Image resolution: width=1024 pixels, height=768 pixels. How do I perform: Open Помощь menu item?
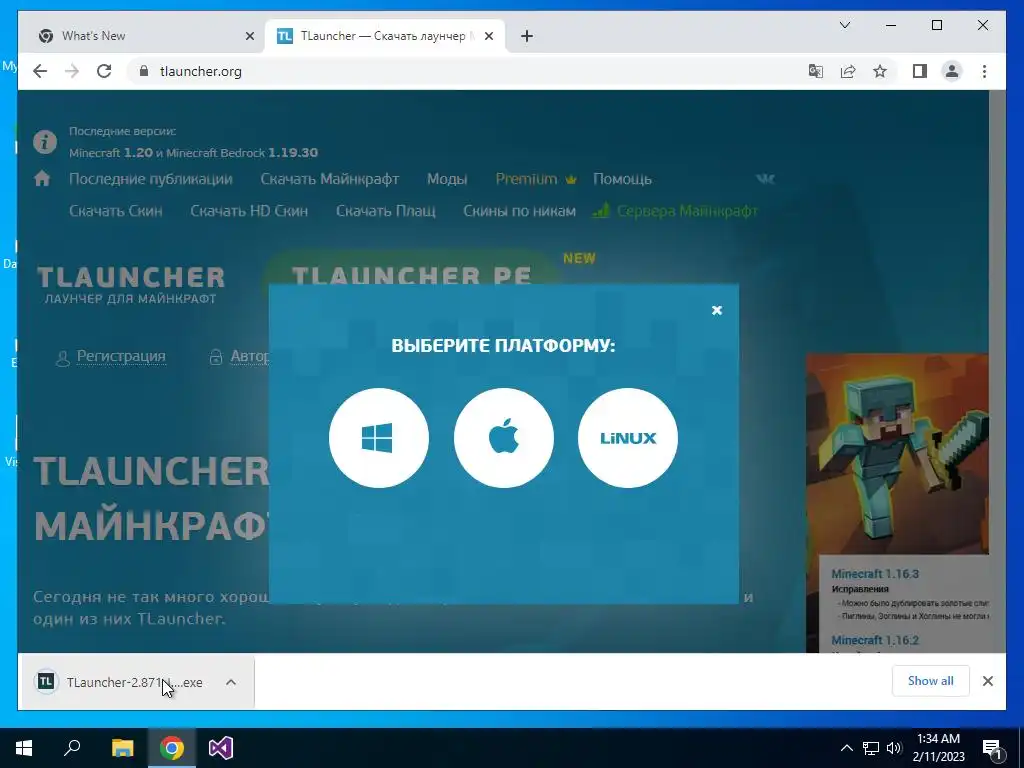point(622,179)
